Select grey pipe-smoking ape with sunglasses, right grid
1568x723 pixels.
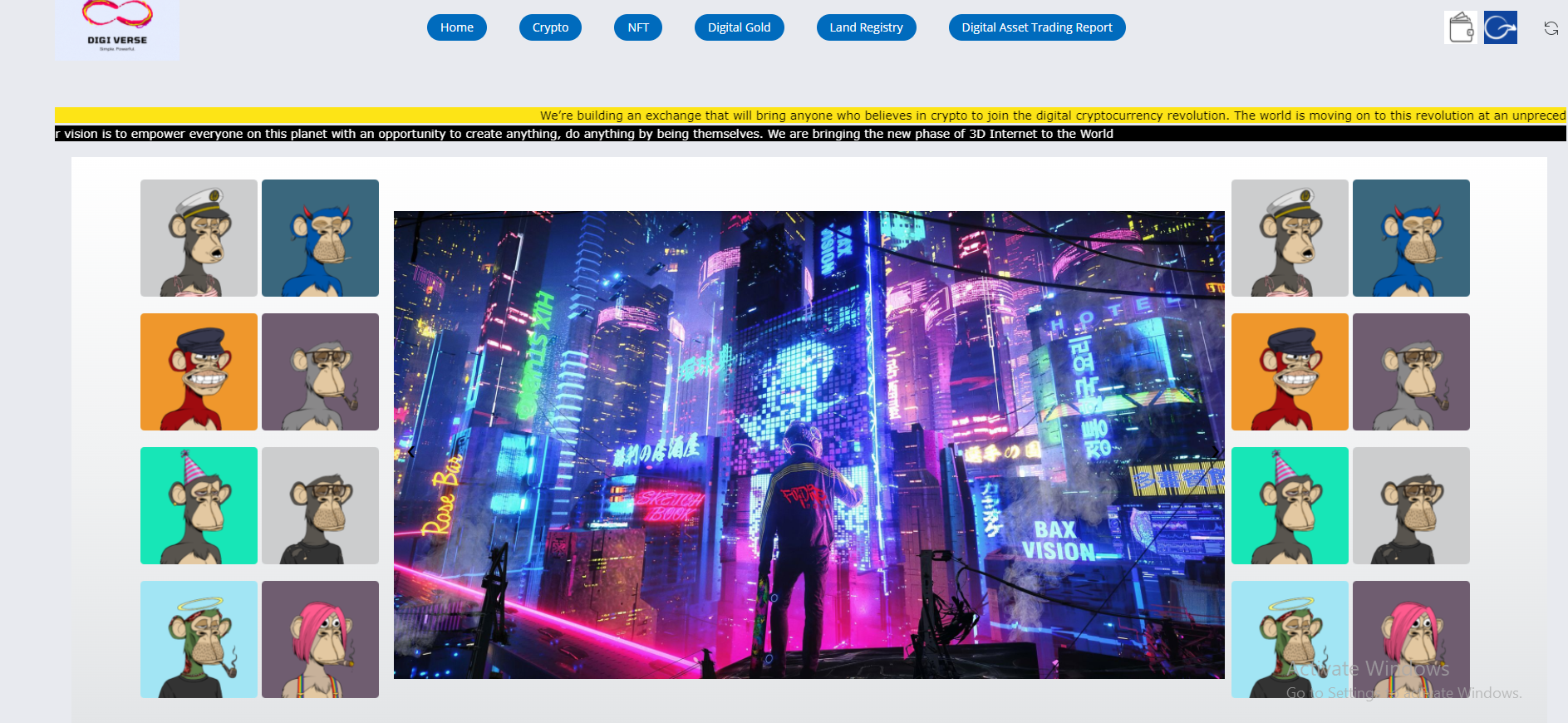(x=1411, y=371)
